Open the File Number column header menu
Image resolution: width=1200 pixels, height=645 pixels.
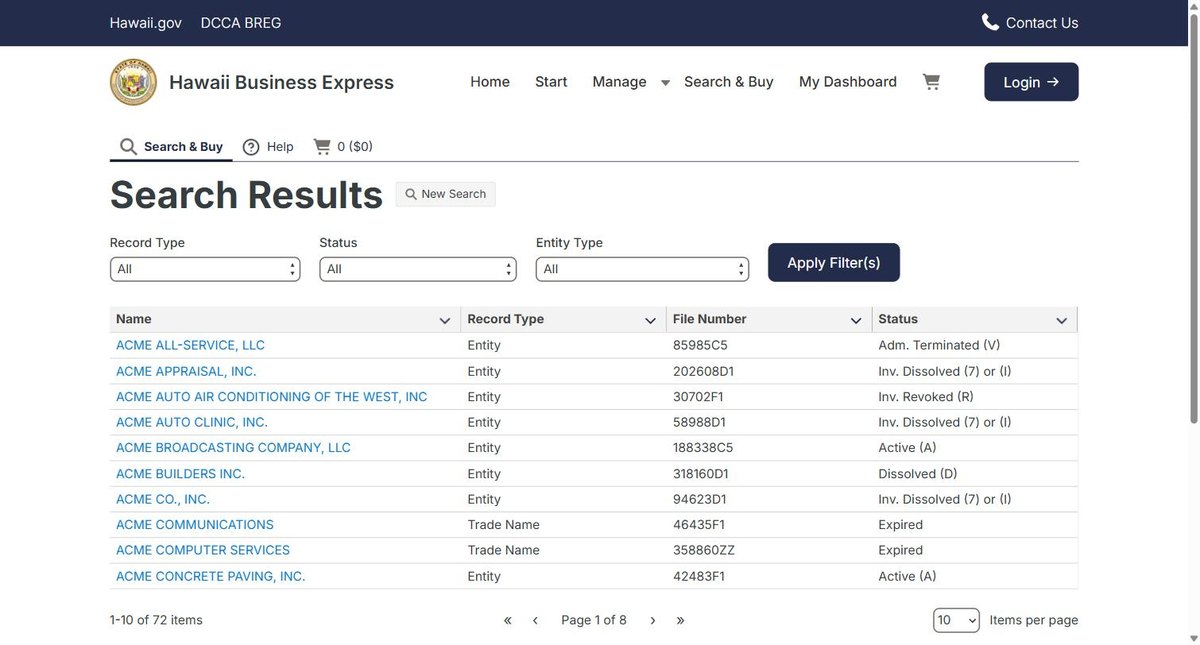pos(856,320)
